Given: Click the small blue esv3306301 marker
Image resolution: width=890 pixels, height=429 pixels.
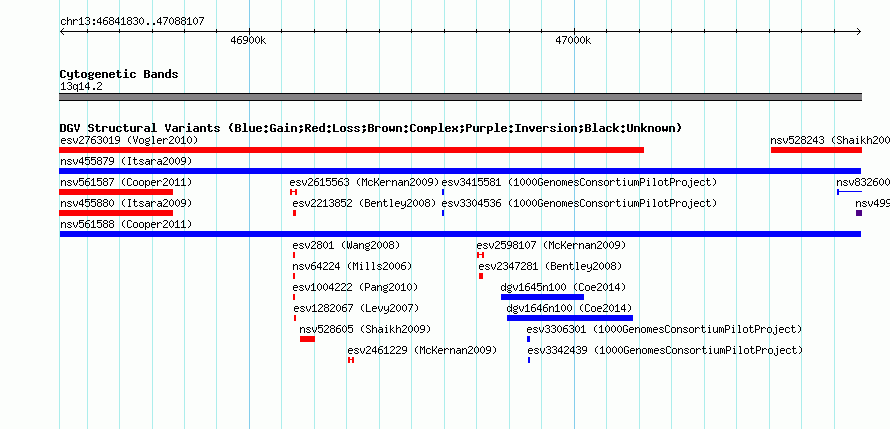Looking at the screenshot, I should click(528, 339).
